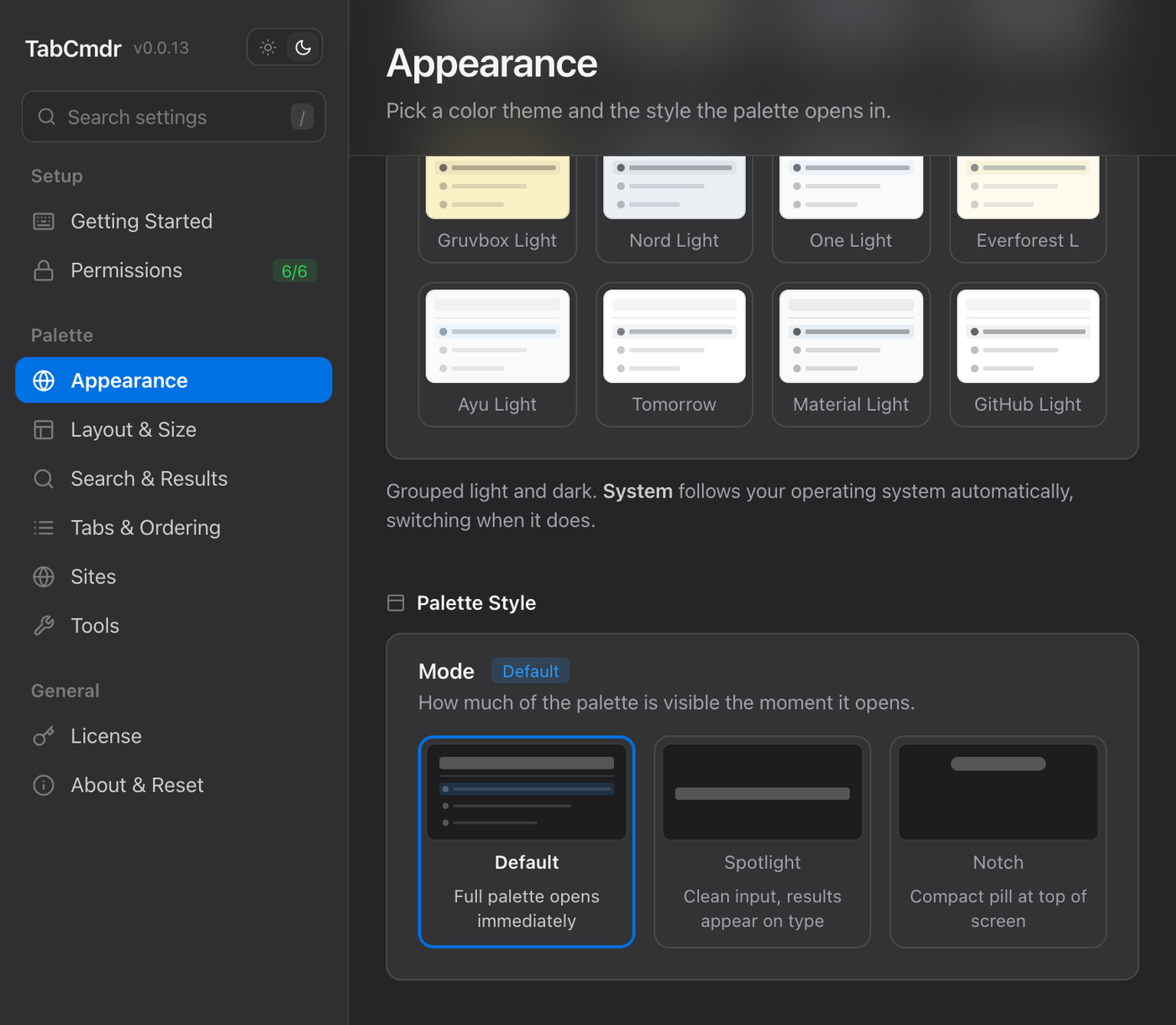Pick the One Light theme card

[x=851, y=208]
